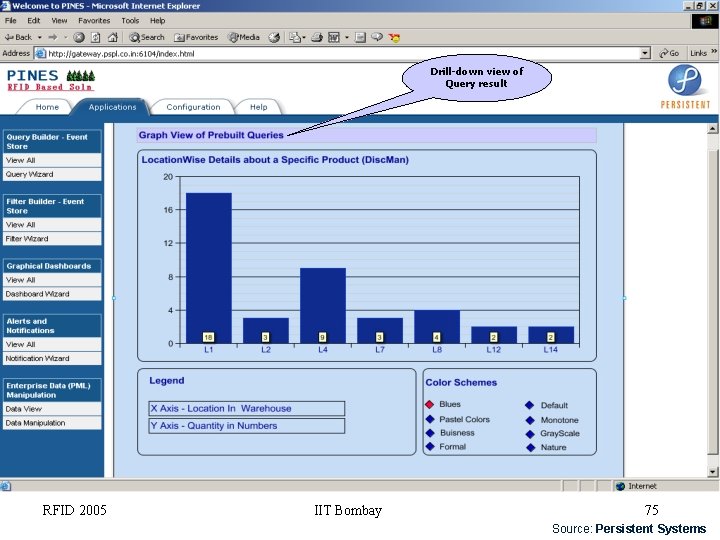
Task: Open the Edit menu
Action: (x=34, y=21)
